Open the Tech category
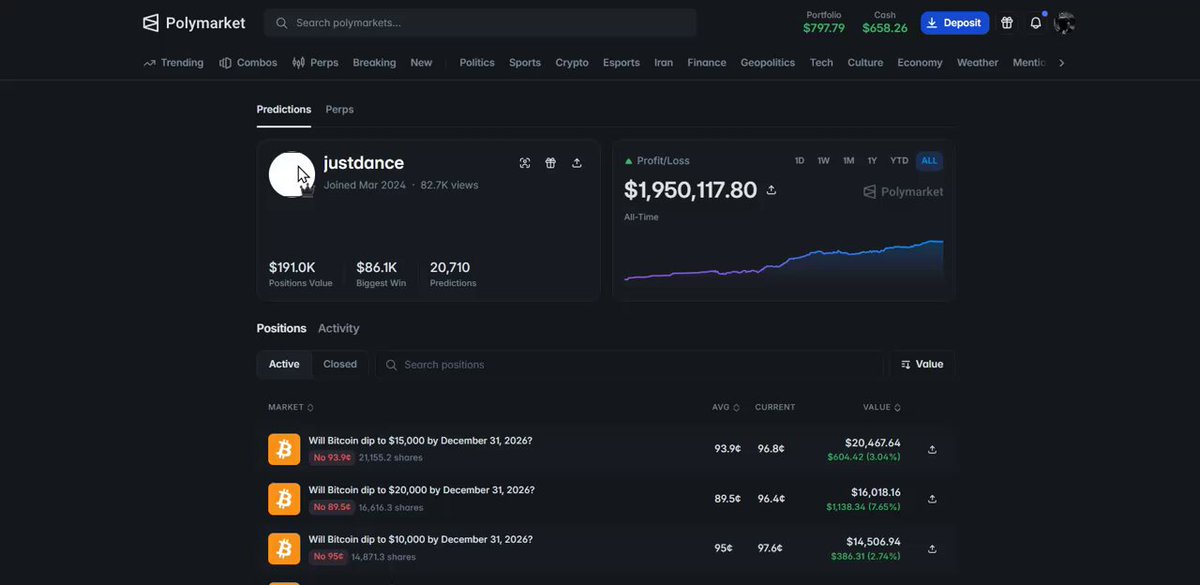 coord(821,62)
